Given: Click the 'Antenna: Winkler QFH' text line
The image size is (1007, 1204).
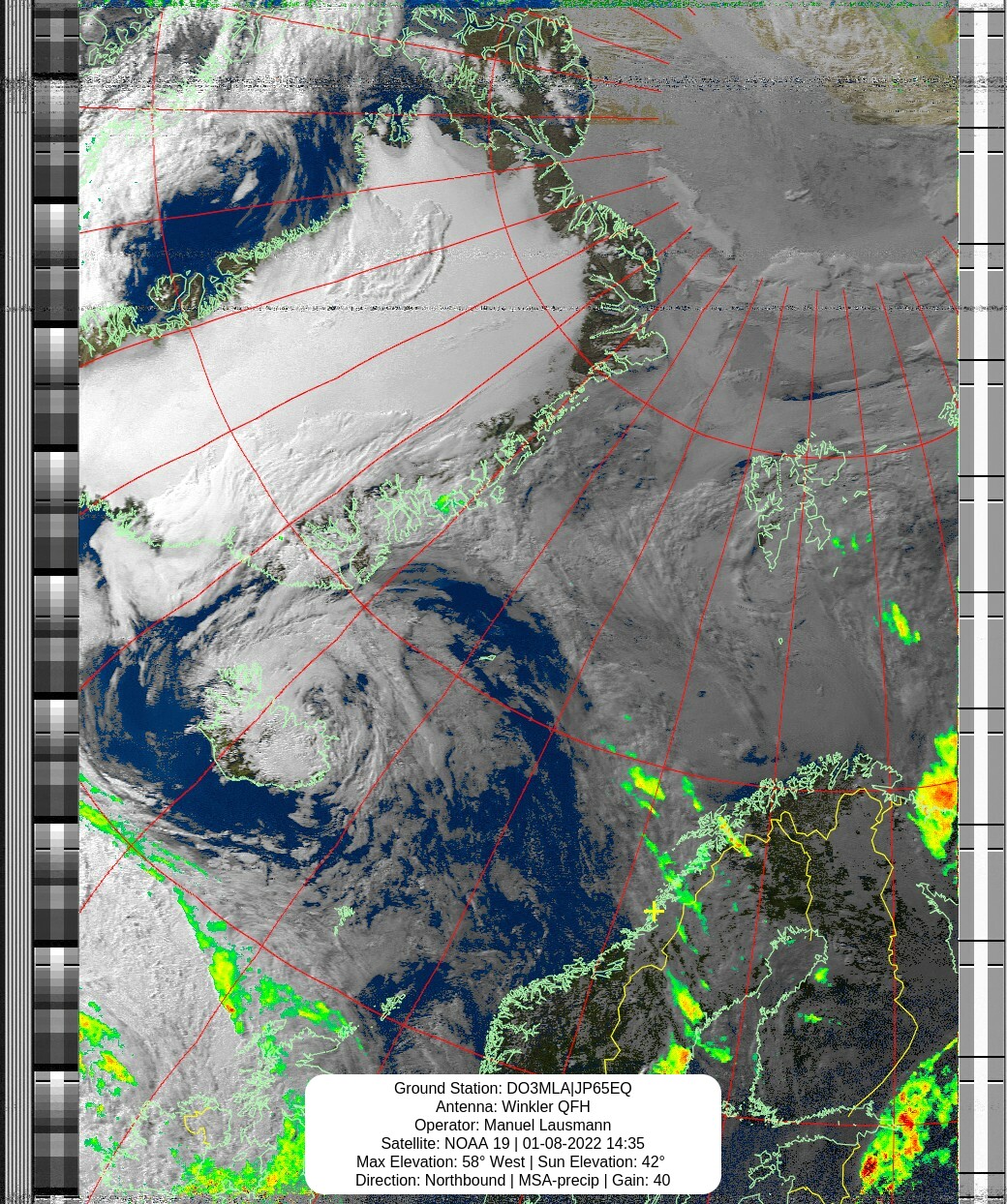Looking at the screenshot, I should [512, 1107].
